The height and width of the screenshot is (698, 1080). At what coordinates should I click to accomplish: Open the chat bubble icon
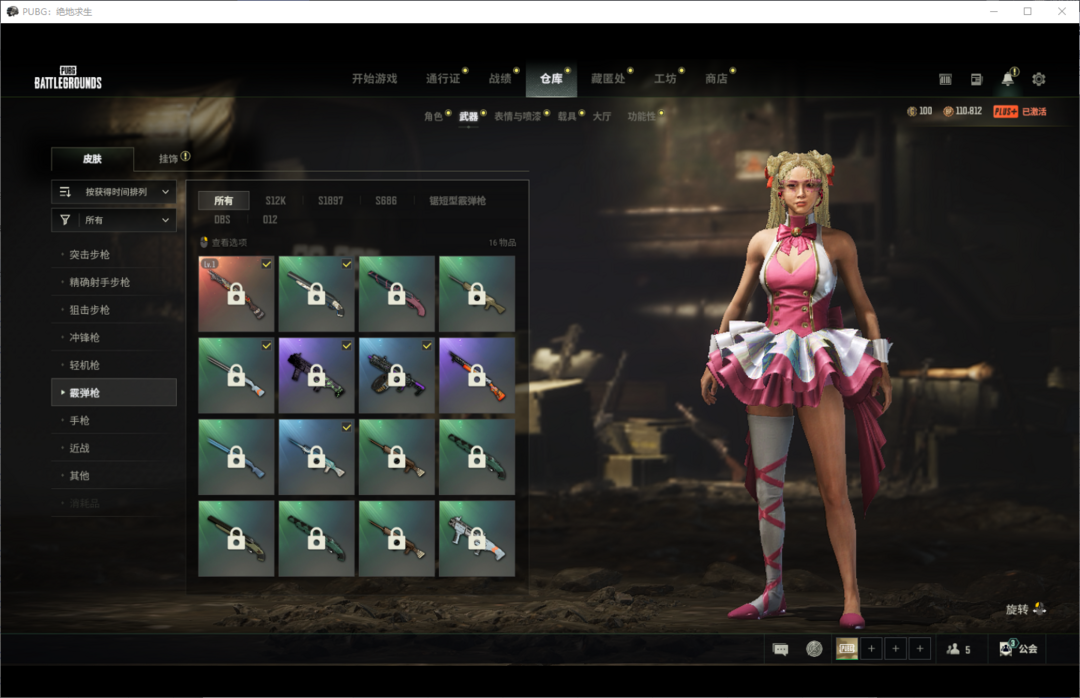(780, 649)
